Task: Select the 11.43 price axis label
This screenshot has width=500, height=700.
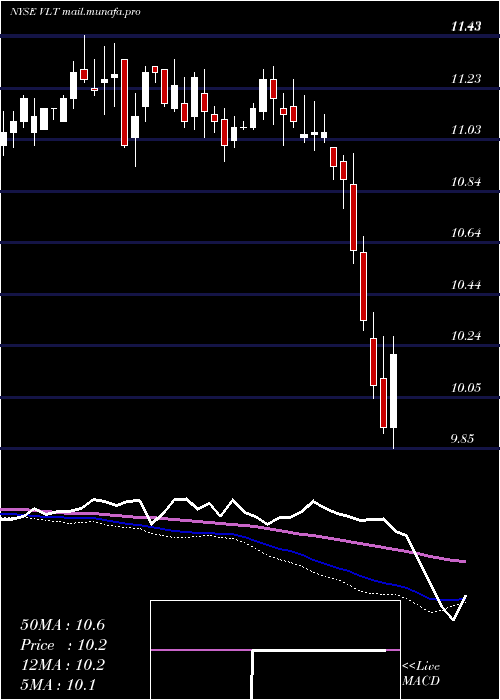Action: tap(466, 27)
